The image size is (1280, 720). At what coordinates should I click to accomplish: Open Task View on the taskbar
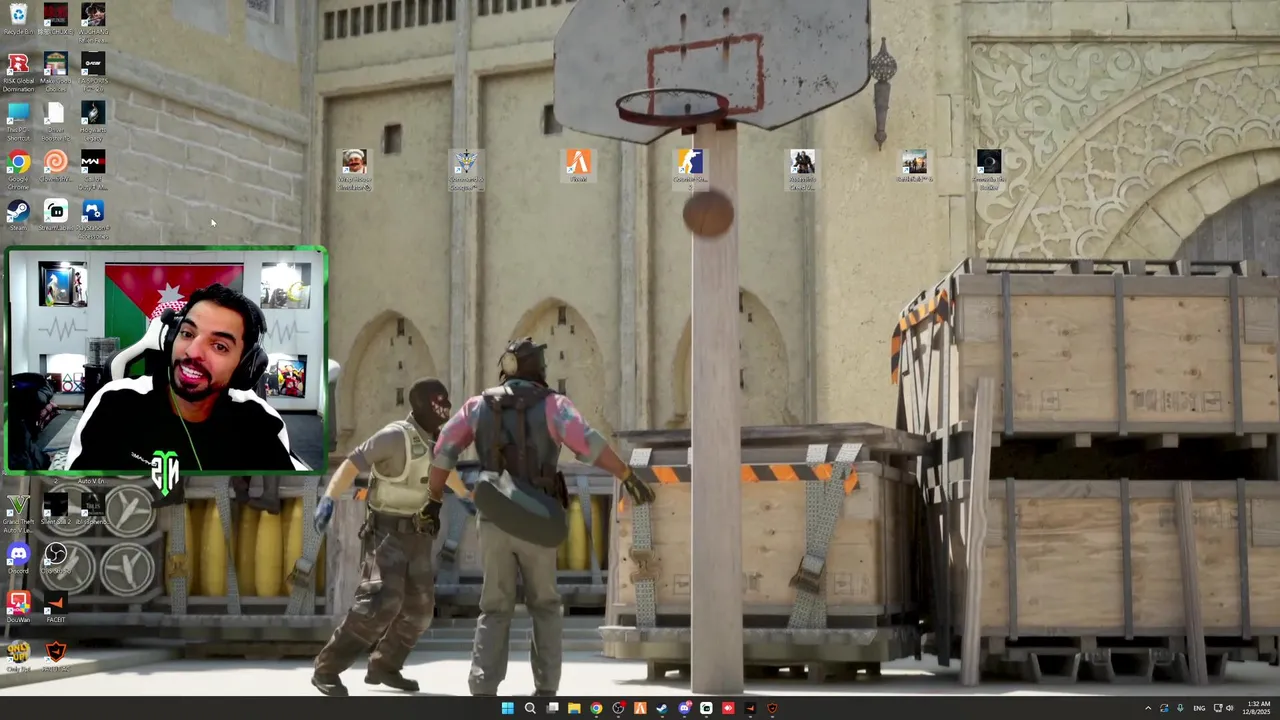[552, 708]
